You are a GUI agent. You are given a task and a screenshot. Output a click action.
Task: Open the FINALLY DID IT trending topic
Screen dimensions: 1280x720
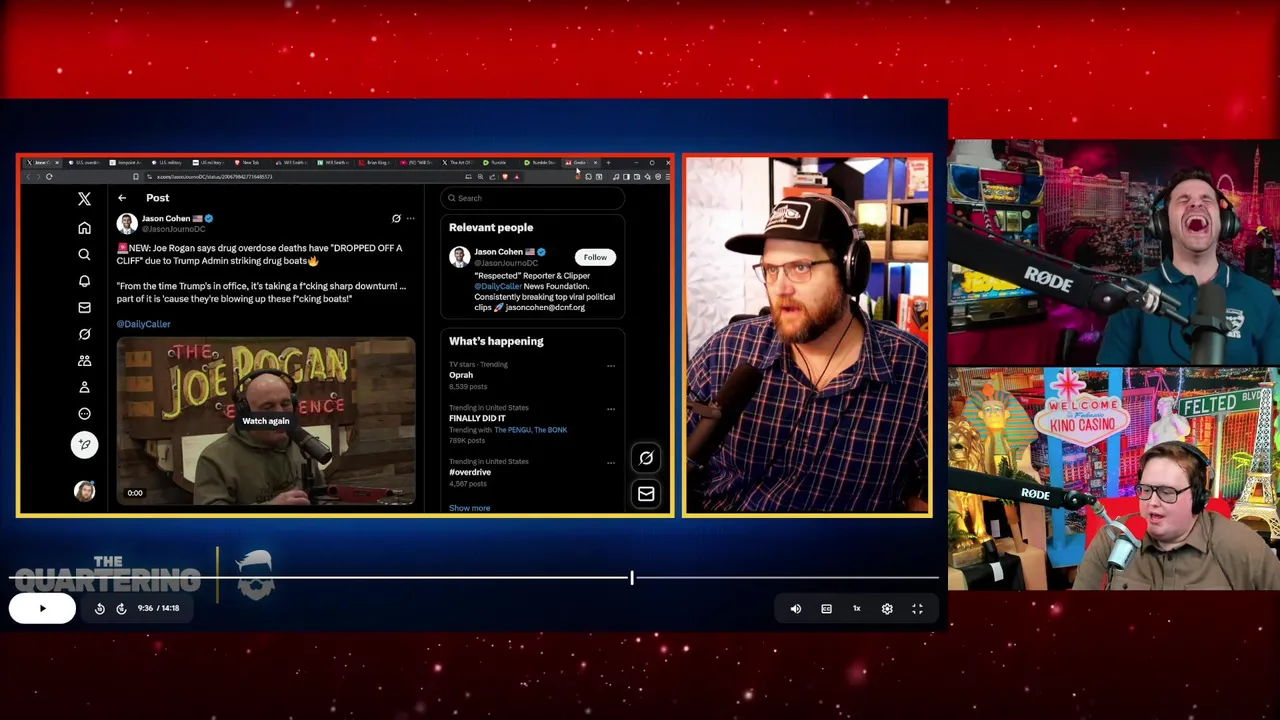[477, 418]
